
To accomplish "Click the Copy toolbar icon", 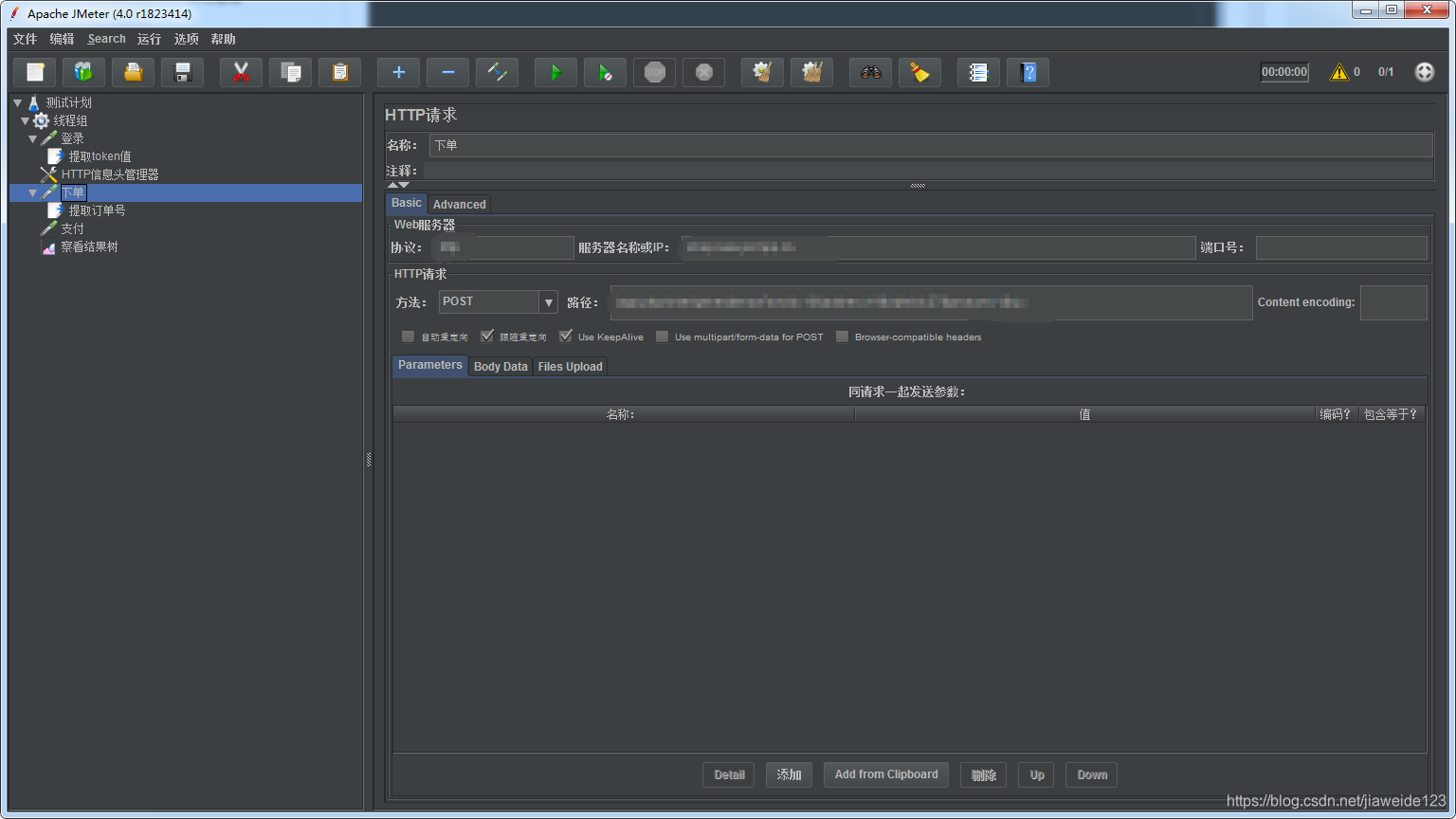I will 291,72.
